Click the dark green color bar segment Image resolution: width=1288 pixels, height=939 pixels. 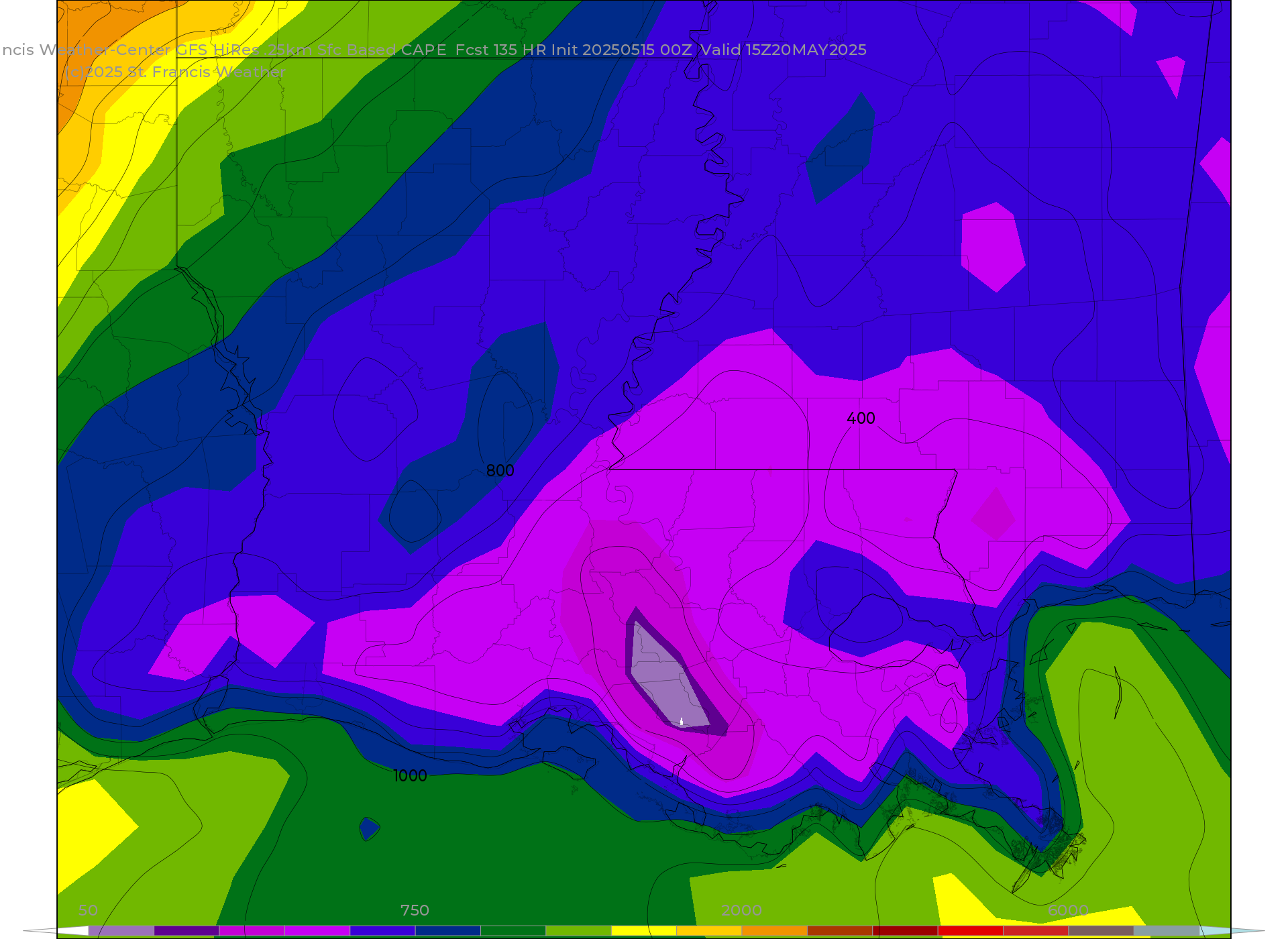pos(513,931)
